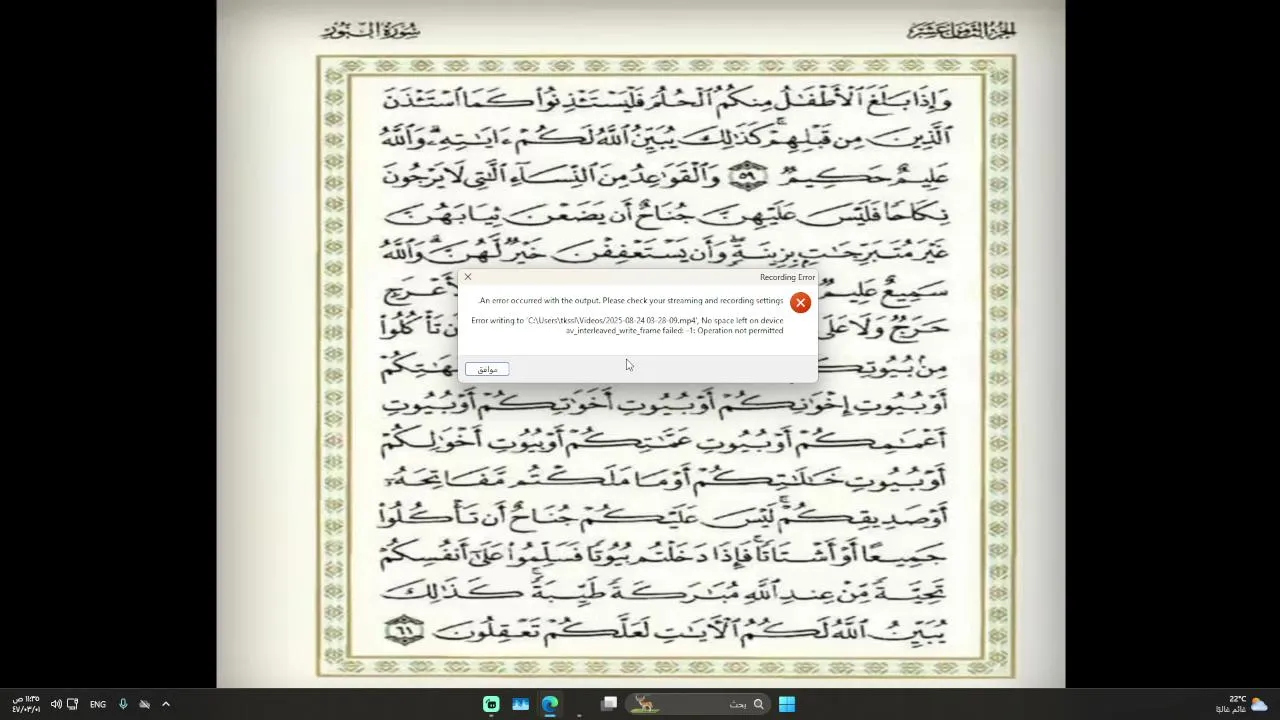Close the Recording Error dialog with X
This screenshot has width=1280, height=720.
tap(467, 277)
